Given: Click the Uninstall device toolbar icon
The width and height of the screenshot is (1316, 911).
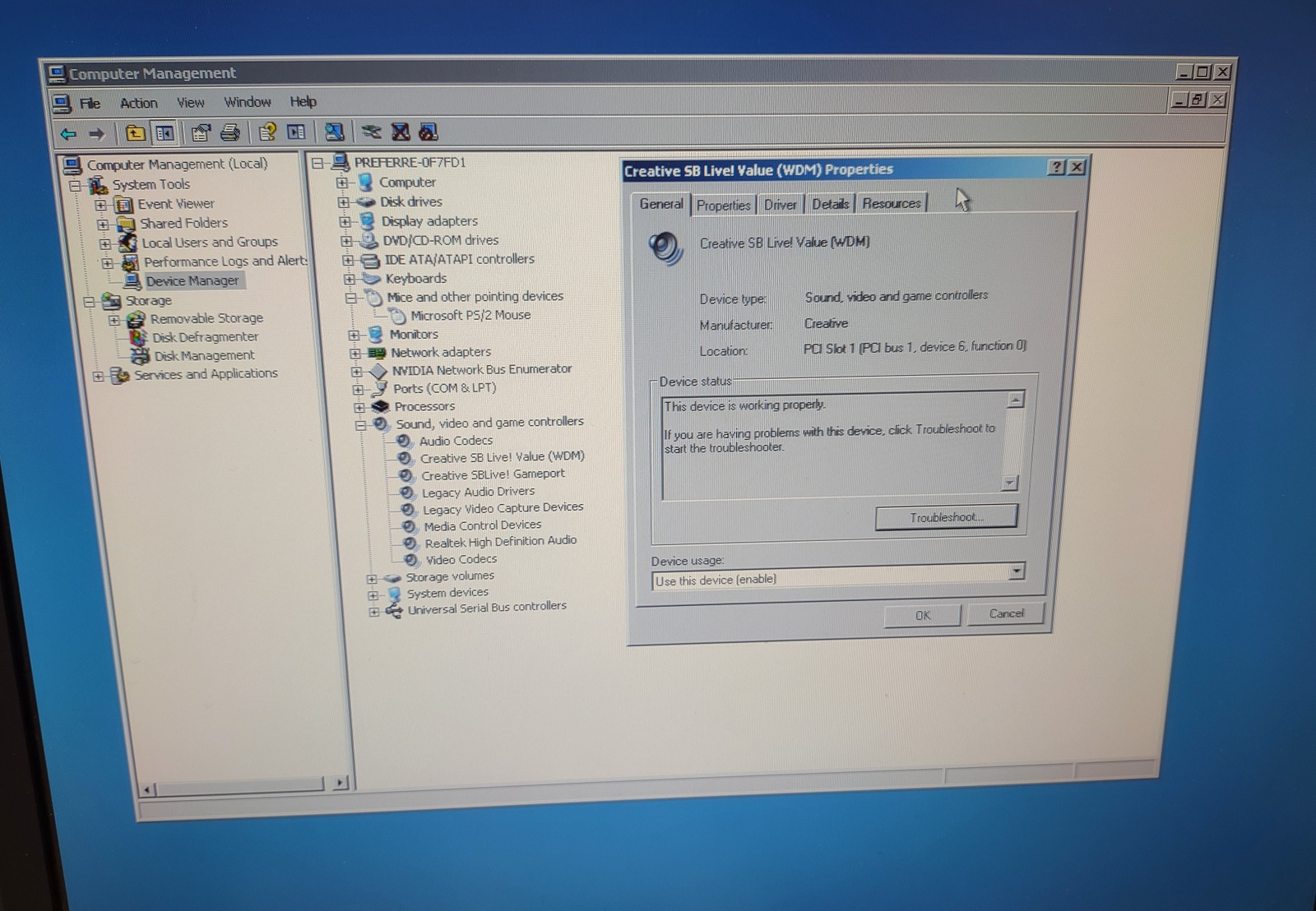Looking at the screenshot, I should point(401,132).
